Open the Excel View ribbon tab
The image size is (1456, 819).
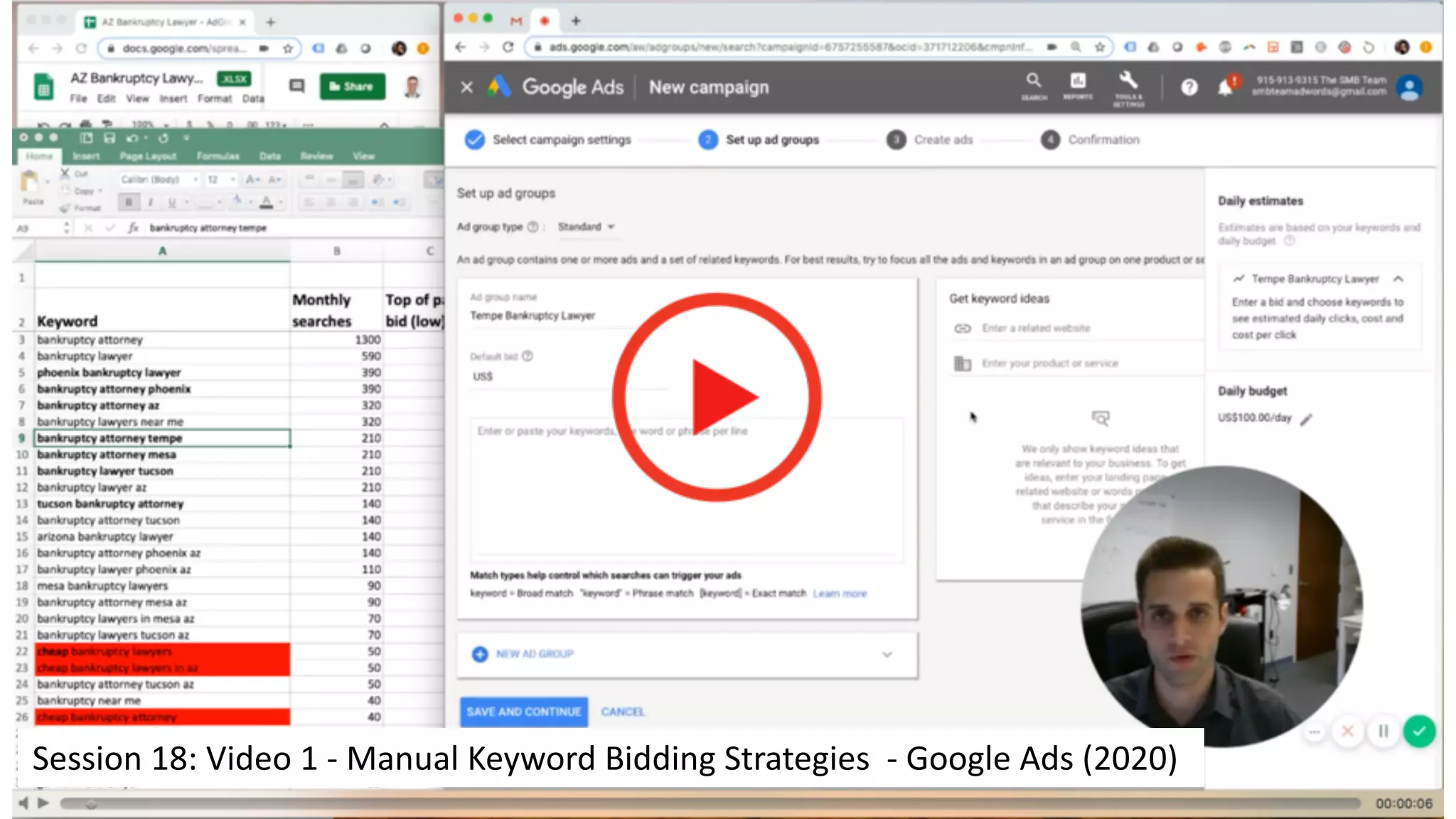363,156
